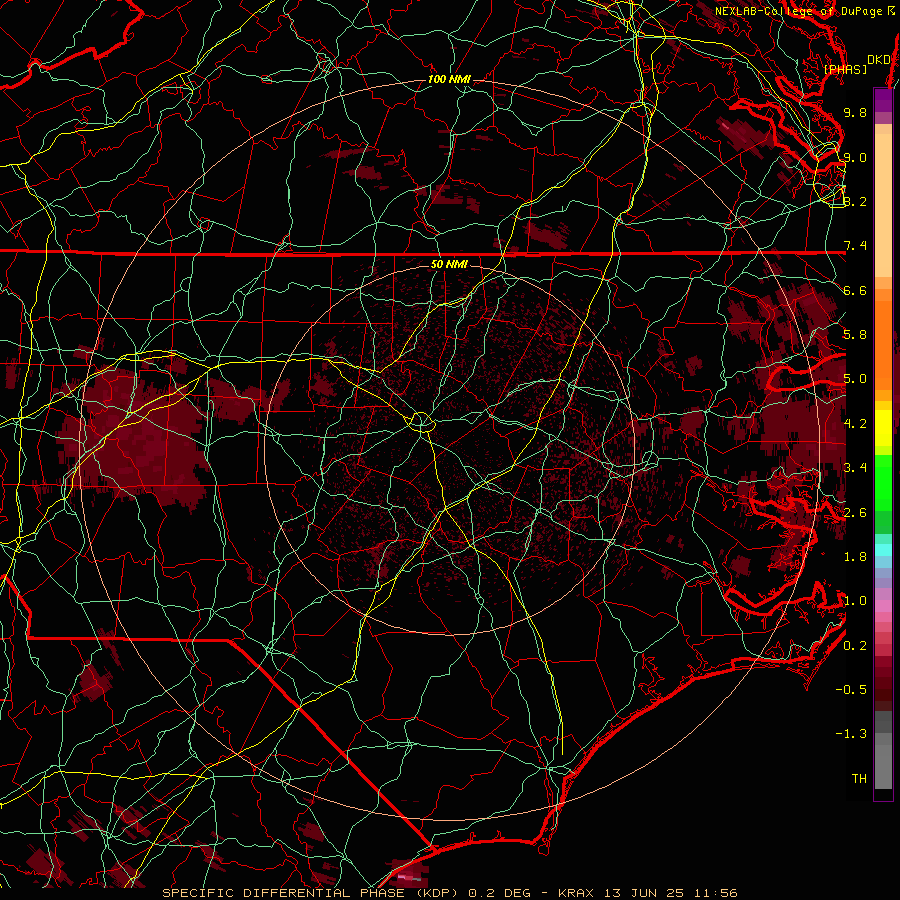Click the 4.2 value on color scale
Image resolution: width=900 pixels, height=900 pixels.
[855, 424]
